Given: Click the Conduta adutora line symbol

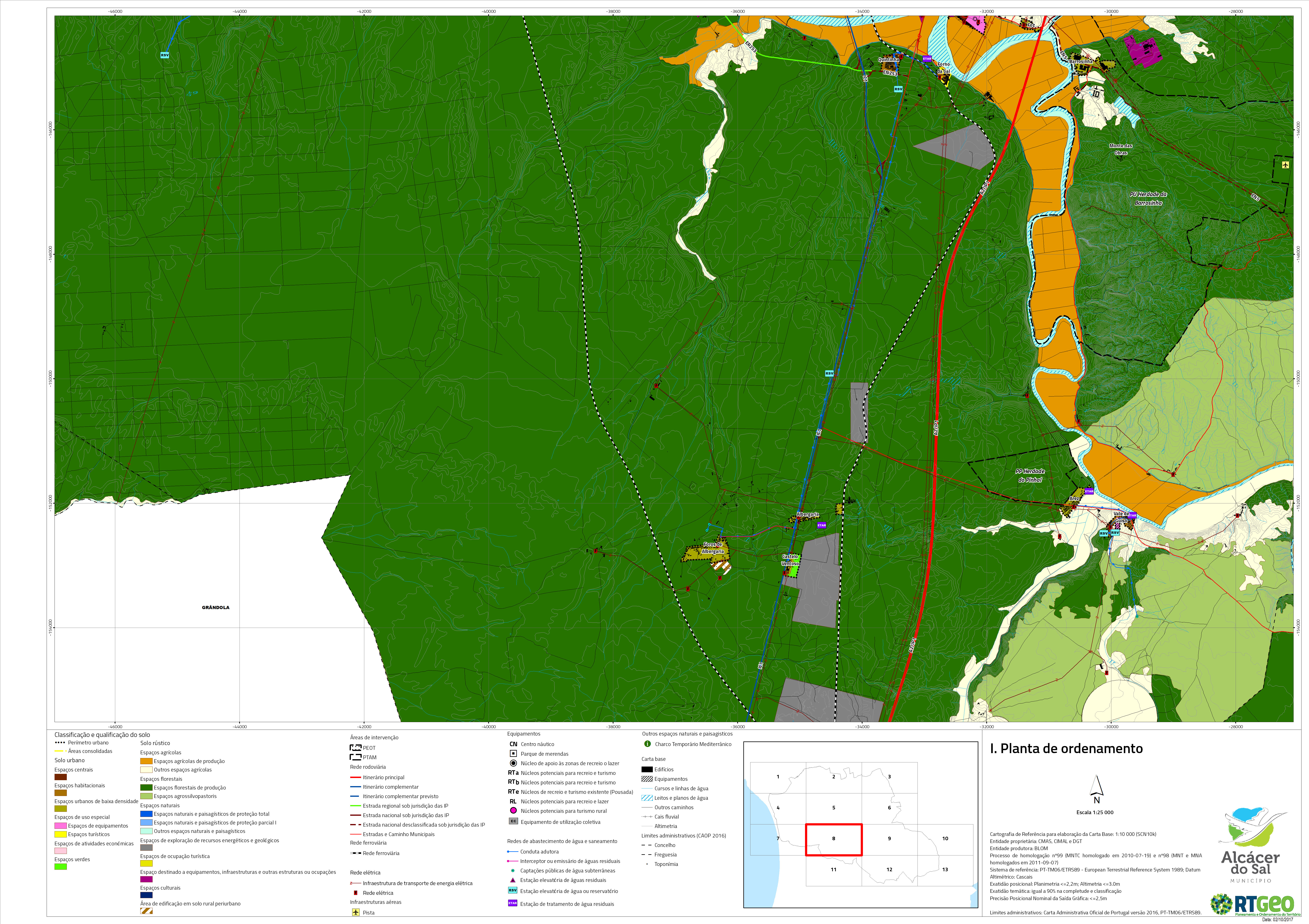Looking at the screenshot, I should 512,852.
